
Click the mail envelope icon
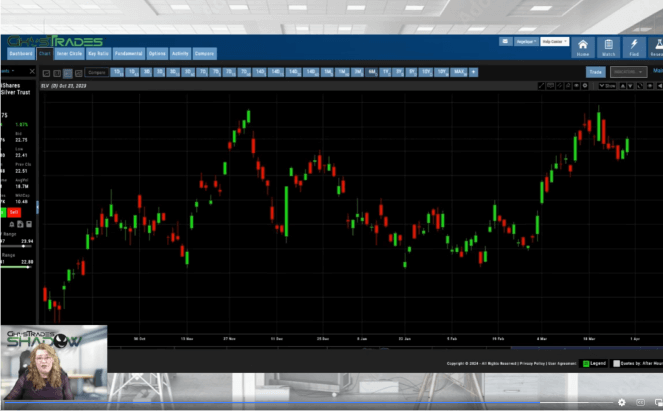(x=506, y=43)
